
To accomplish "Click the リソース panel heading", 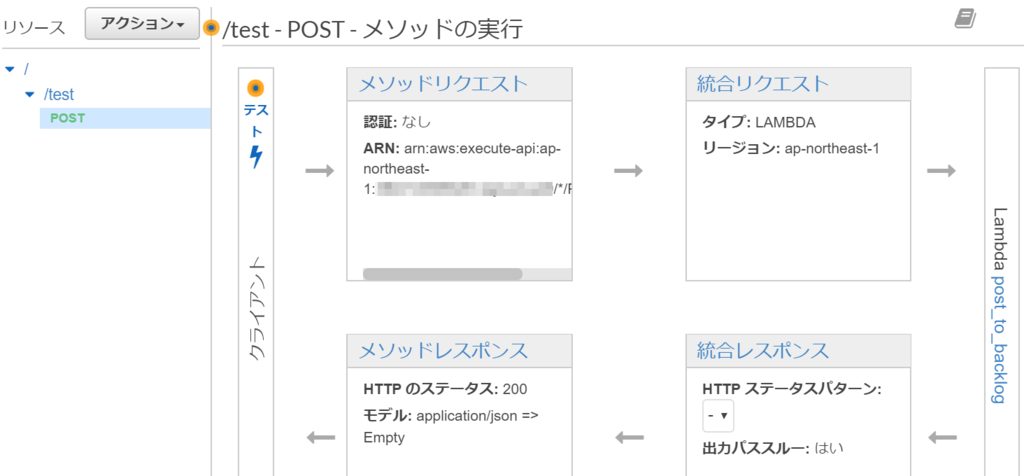I will tap(34, 27).
